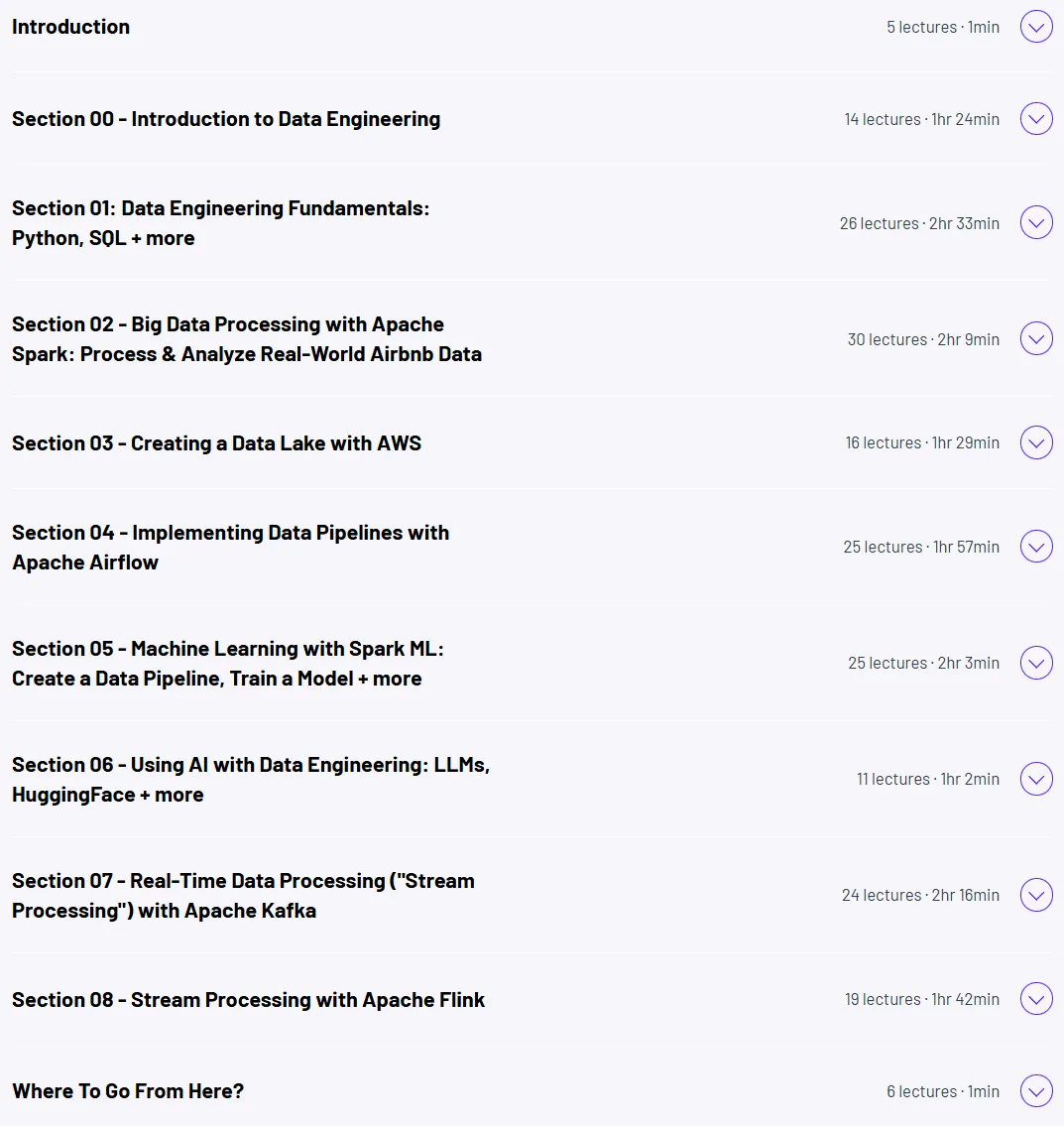Expand Where To Go From Here chevron
The width and height of the screenshot is (1064, 1126).
pyautogui.click(x=1036, y=1091)
